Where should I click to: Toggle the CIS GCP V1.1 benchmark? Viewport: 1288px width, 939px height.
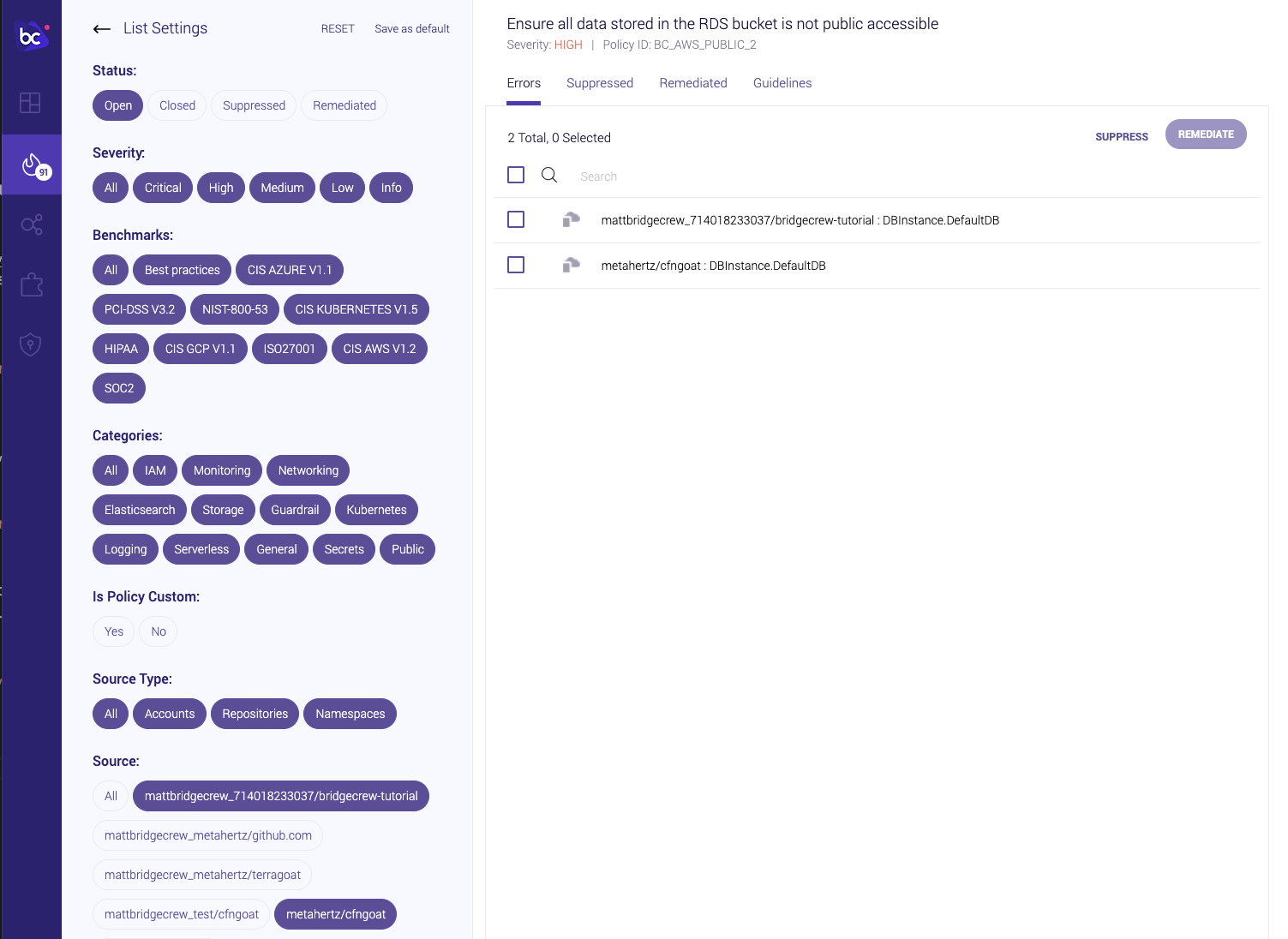pos(201,349)
